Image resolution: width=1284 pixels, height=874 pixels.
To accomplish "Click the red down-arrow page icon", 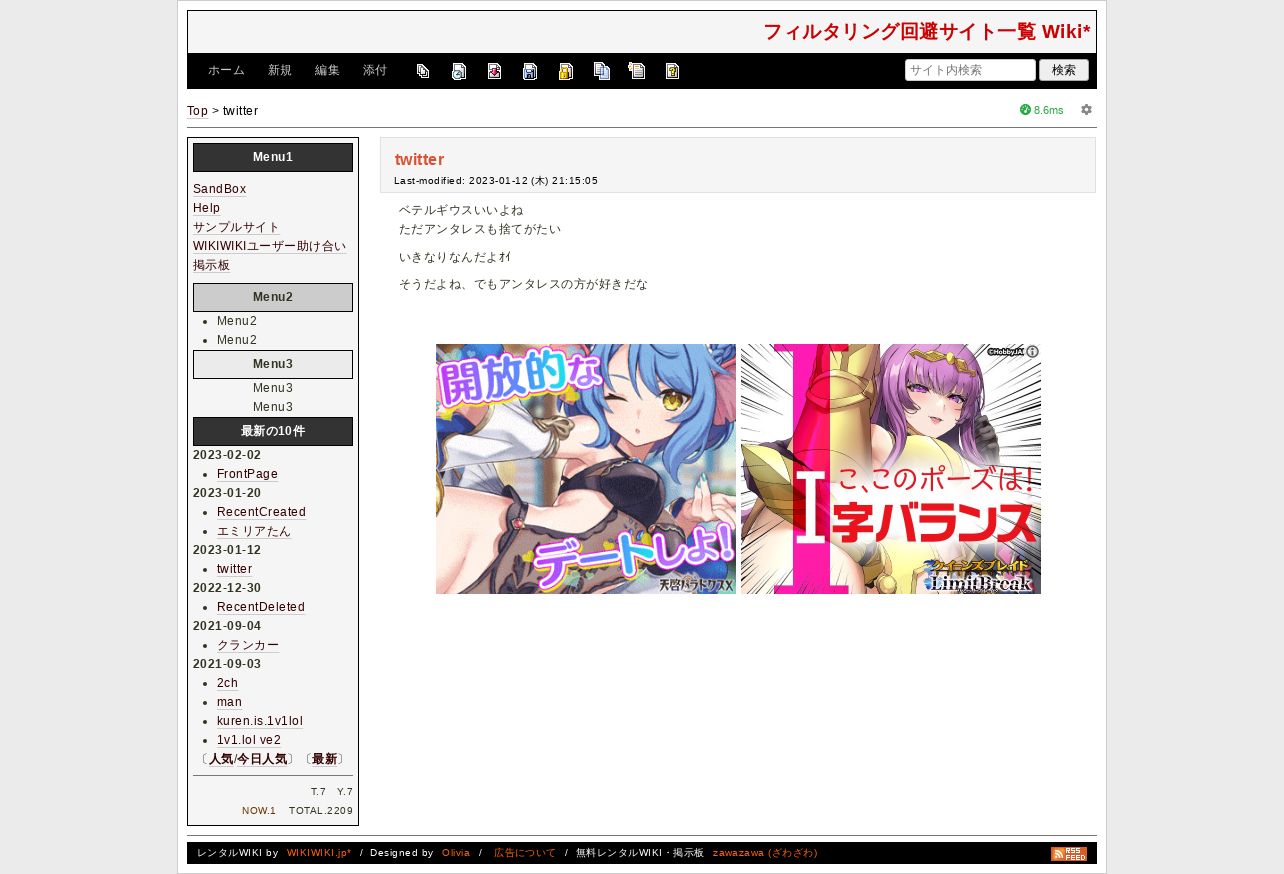I will coord(494,71).
